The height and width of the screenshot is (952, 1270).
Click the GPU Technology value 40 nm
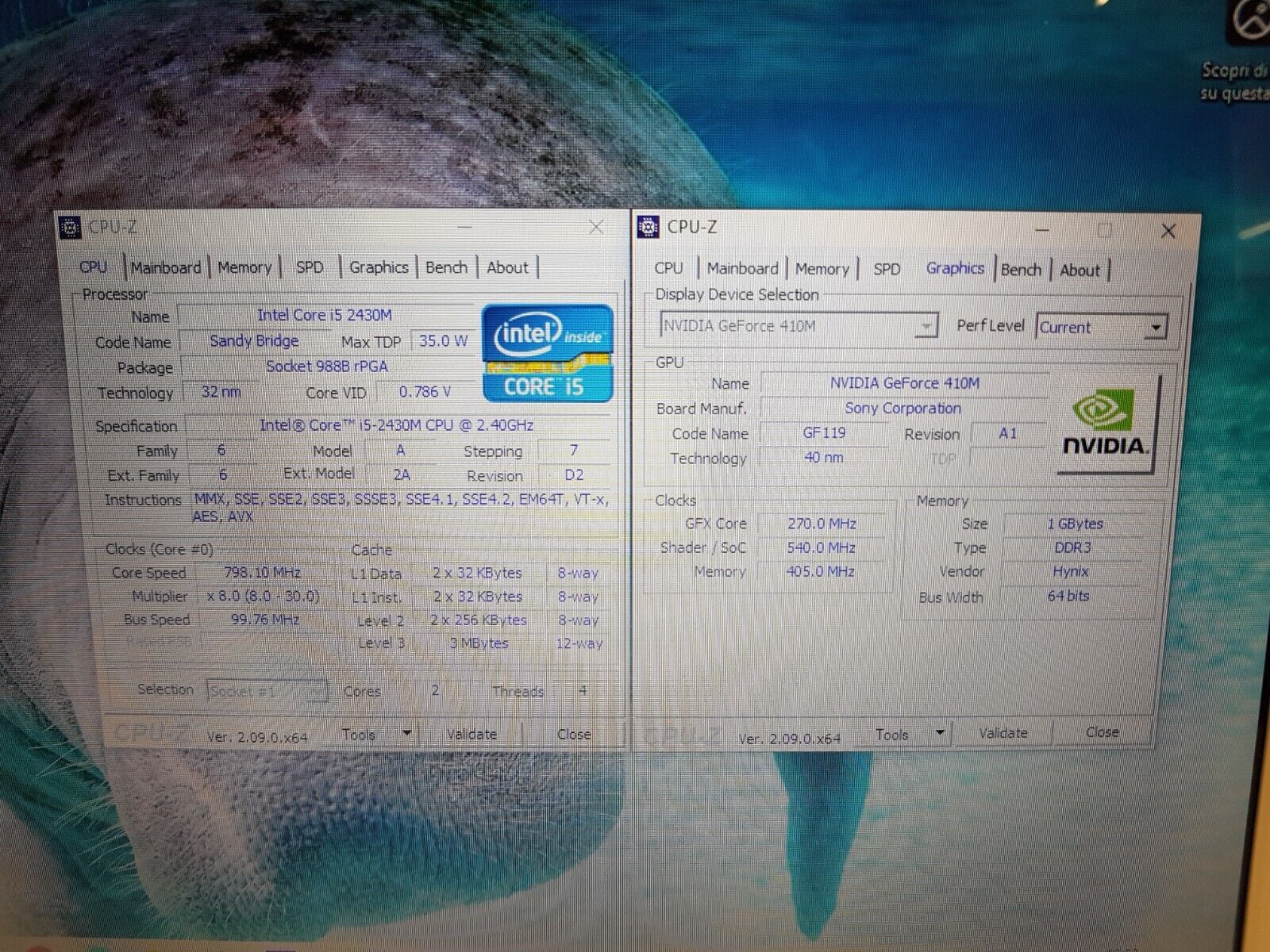[x=824, y=458]
